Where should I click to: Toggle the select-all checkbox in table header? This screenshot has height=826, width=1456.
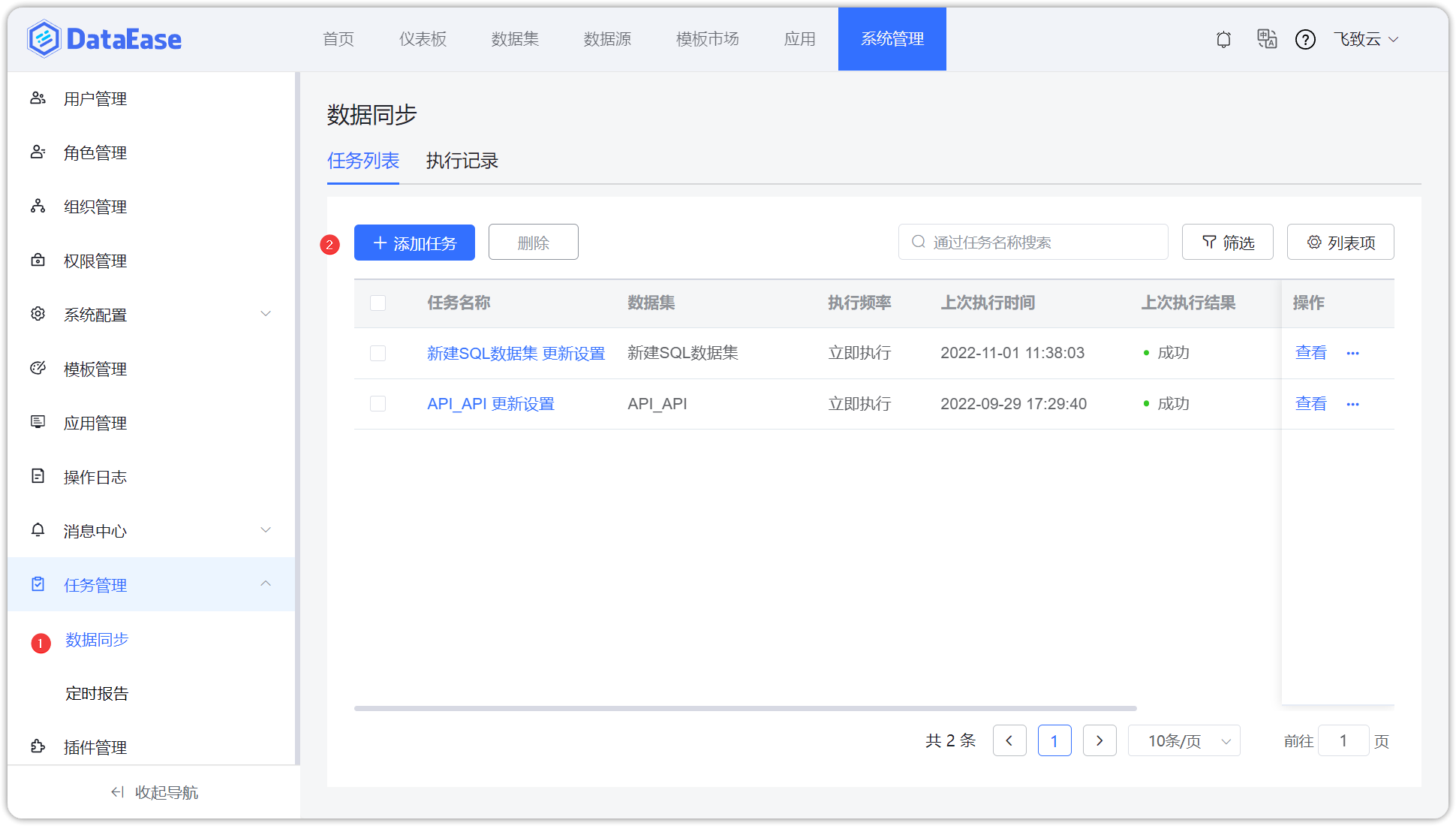pyautogui.click(x=378, y=303)
